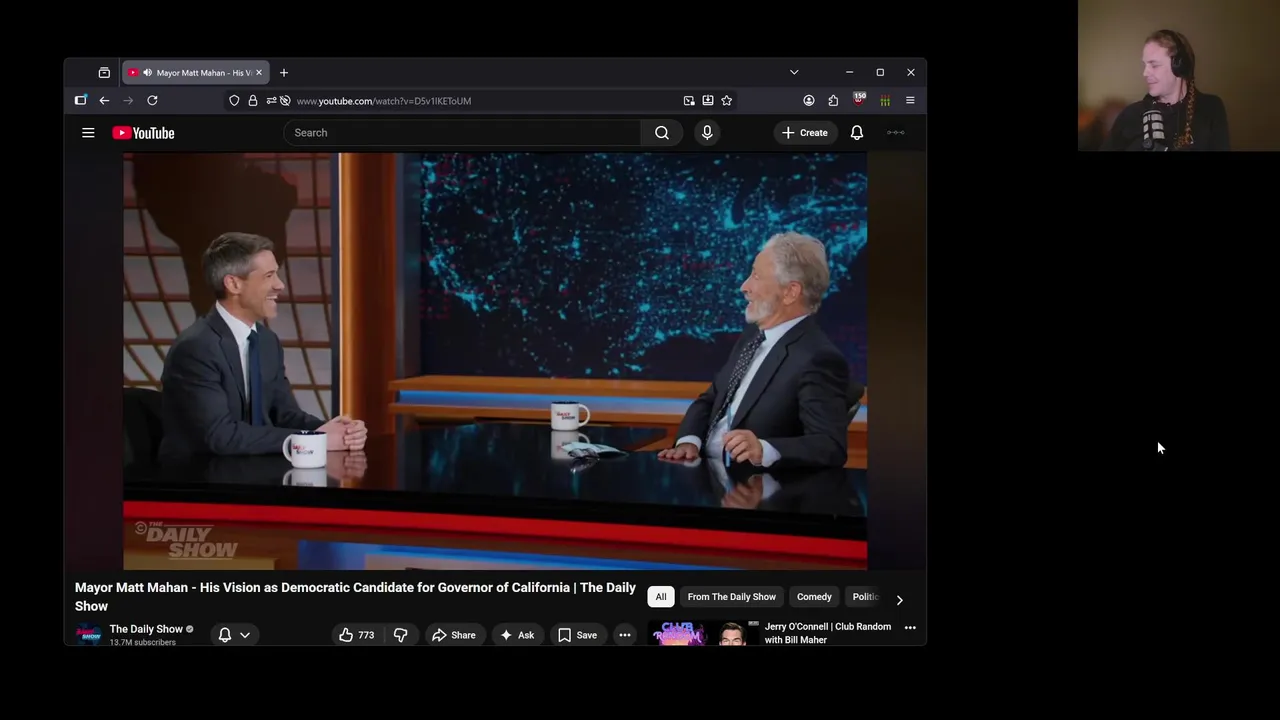Image resolution: width=1280 pixels, height=720 pixels.
Task: Open more actions ellipsis under video
Action: [624, 635]
